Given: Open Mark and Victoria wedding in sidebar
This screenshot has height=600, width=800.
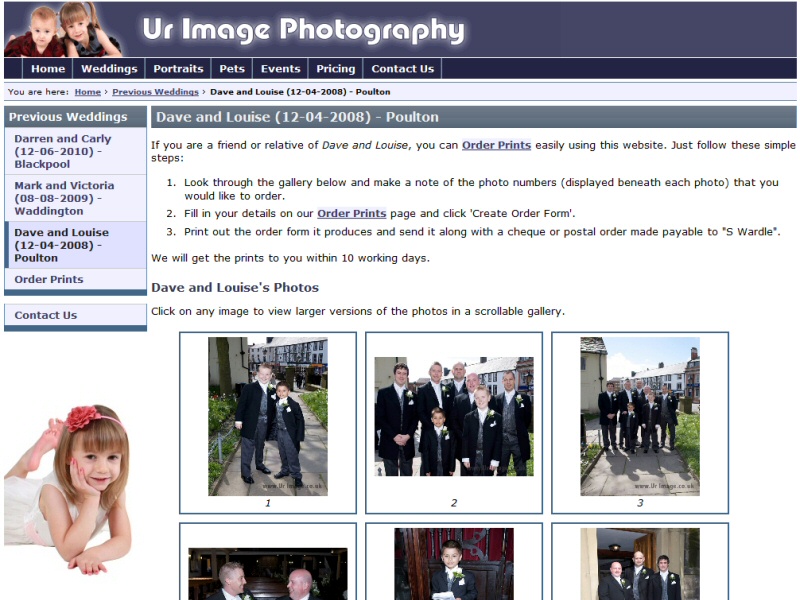Looking at the screenshot, I should 76,198.
